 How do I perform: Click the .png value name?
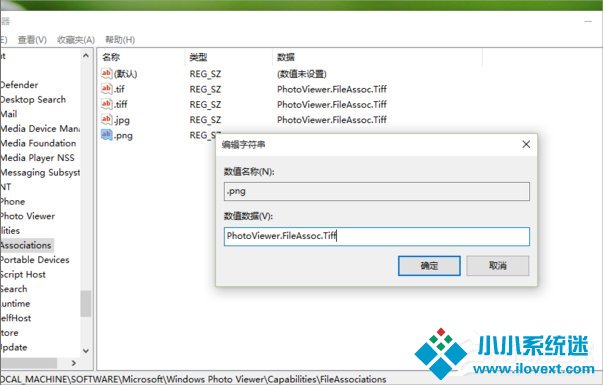coord(123,135)
